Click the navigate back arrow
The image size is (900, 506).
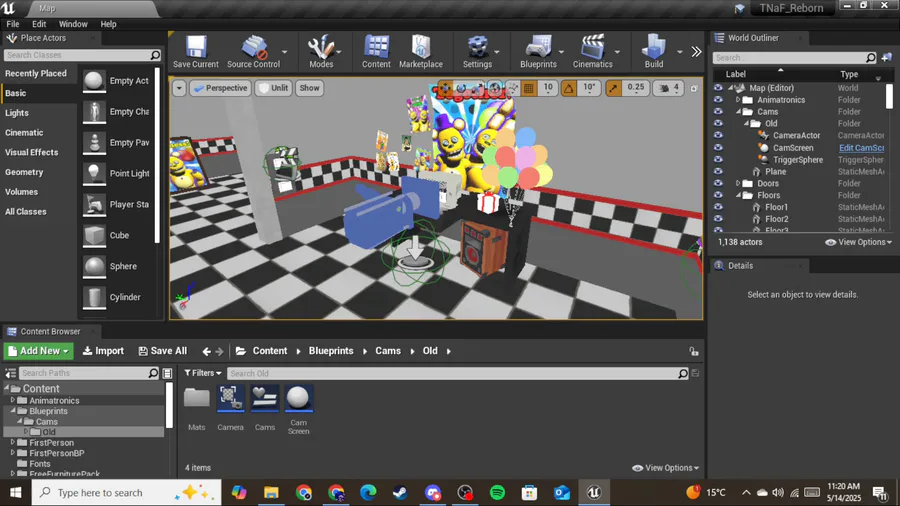coord(206,351)
